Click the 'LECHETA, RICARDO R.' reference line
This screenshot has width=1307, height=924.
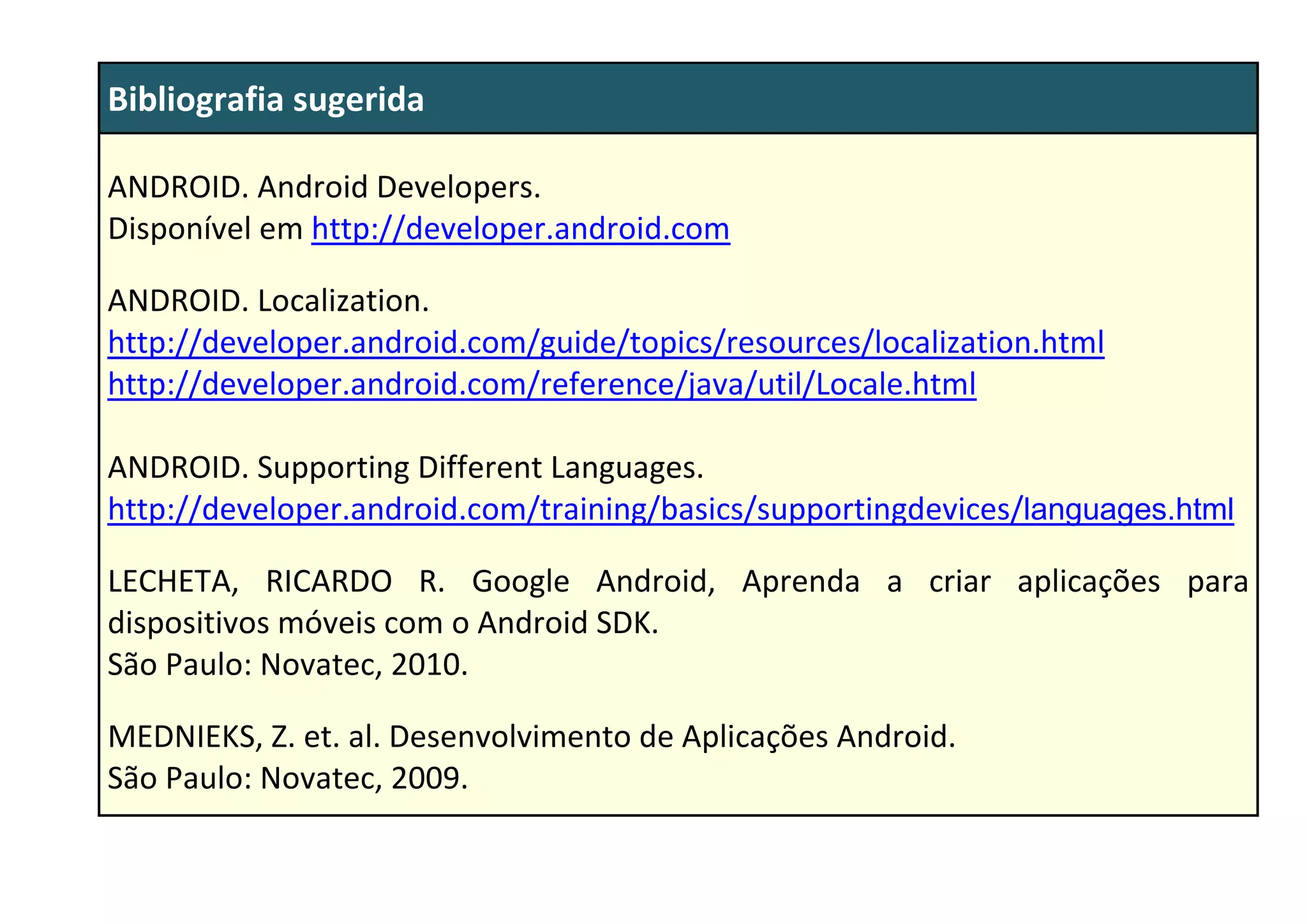pos(678,581)
